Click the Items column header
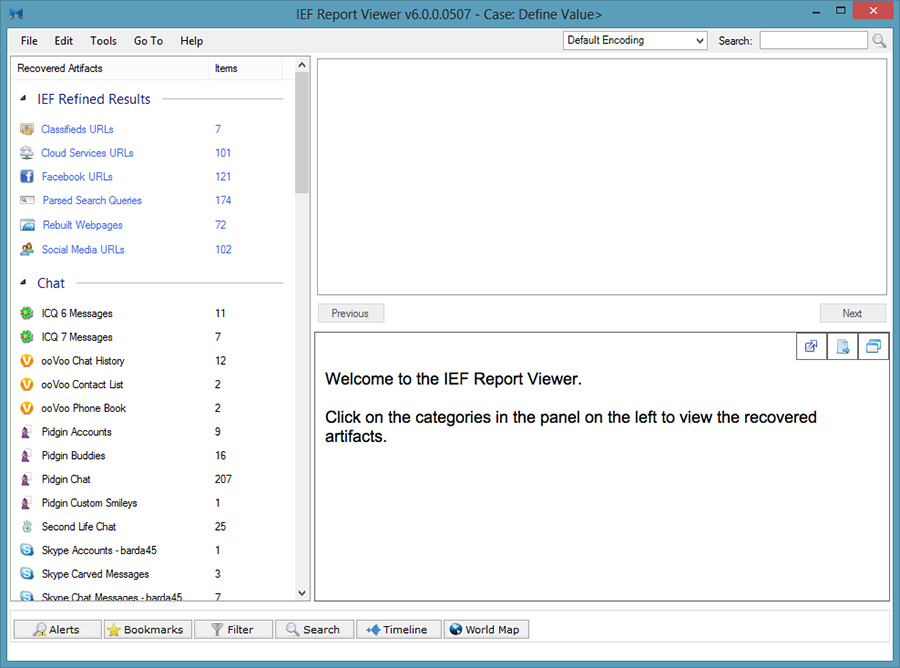Viewport: 900px width, 668px height. tap(245, 68)
